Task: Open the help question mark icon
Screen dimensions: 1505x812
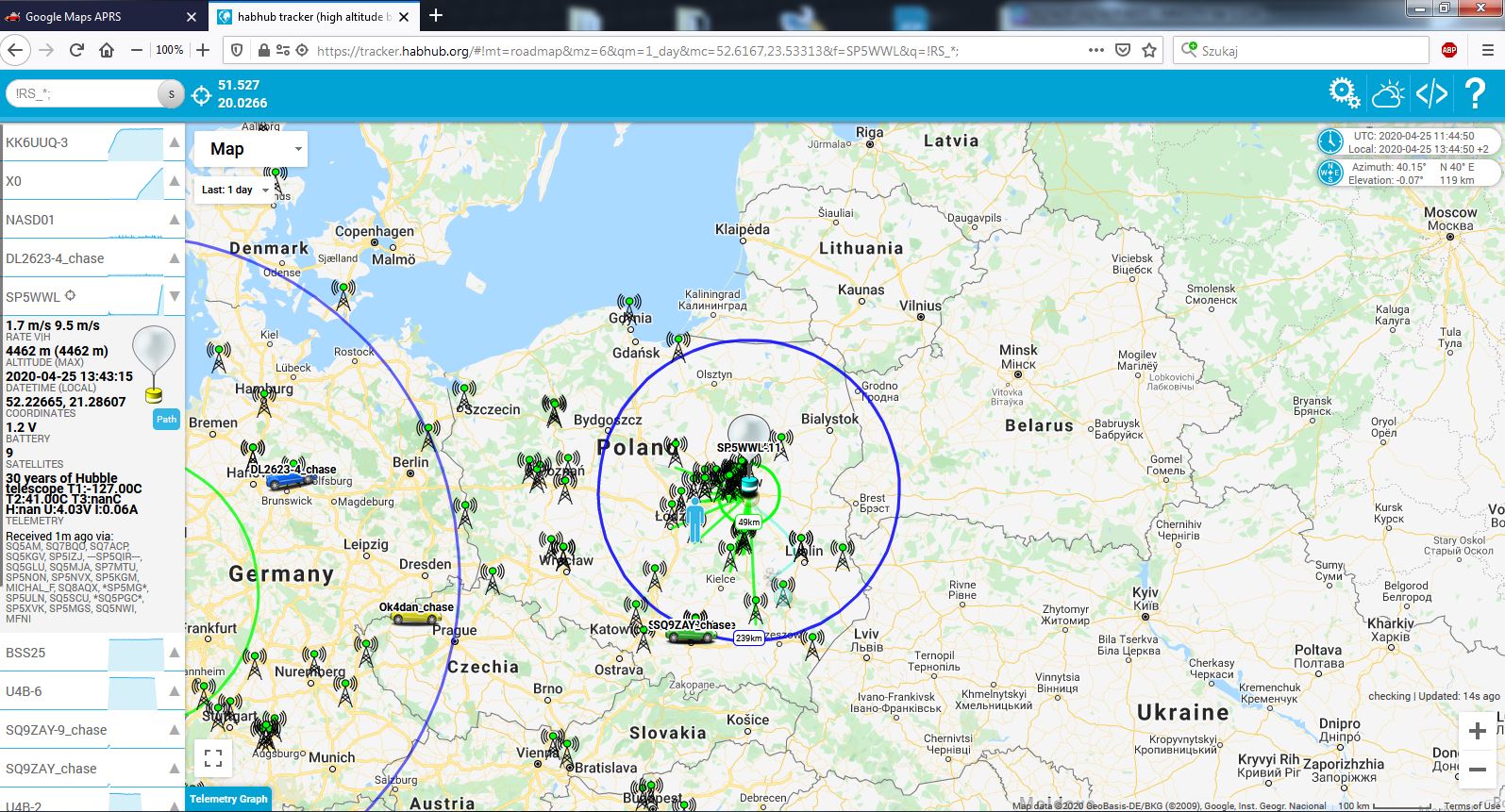Action: pyautogui.click(x=1475, y=93)
